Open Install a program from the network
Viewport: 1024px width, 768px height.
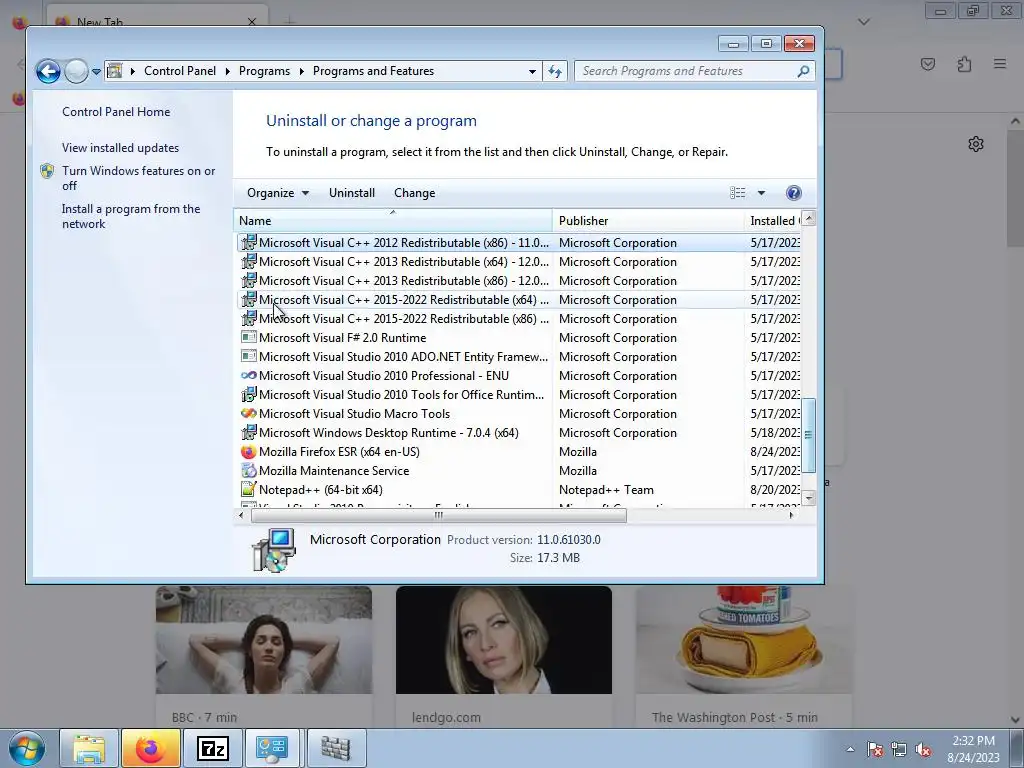click(x=131, y=216)
